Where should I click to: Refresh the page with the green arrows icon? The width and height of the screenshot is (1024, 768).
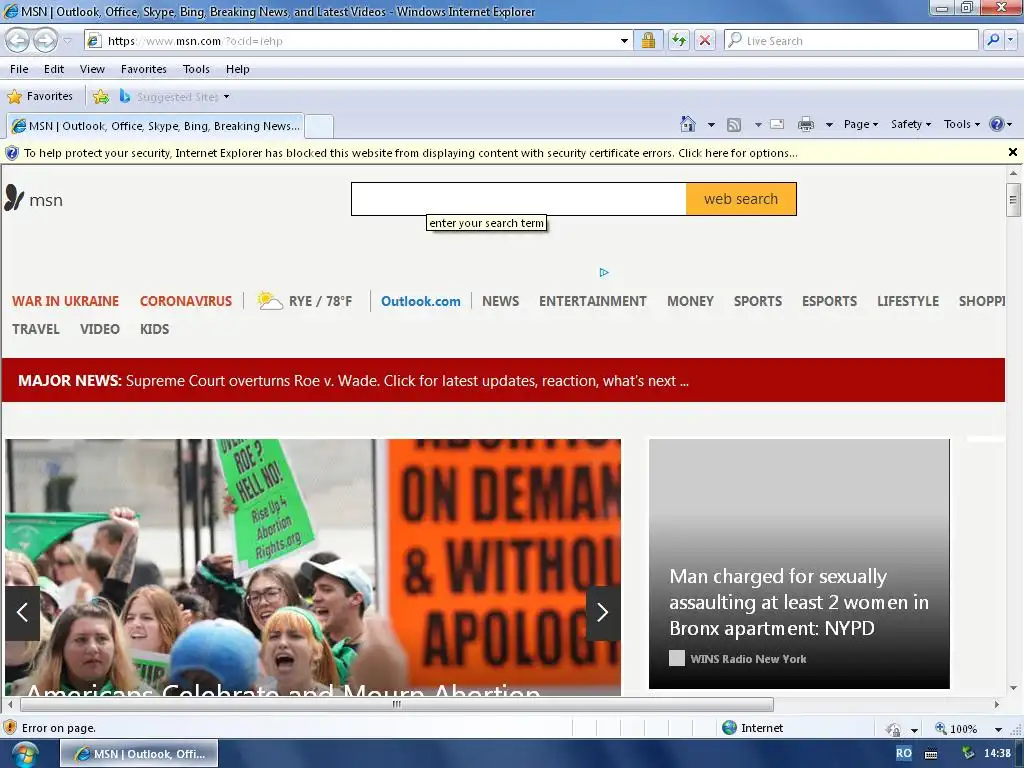point(679,40)
